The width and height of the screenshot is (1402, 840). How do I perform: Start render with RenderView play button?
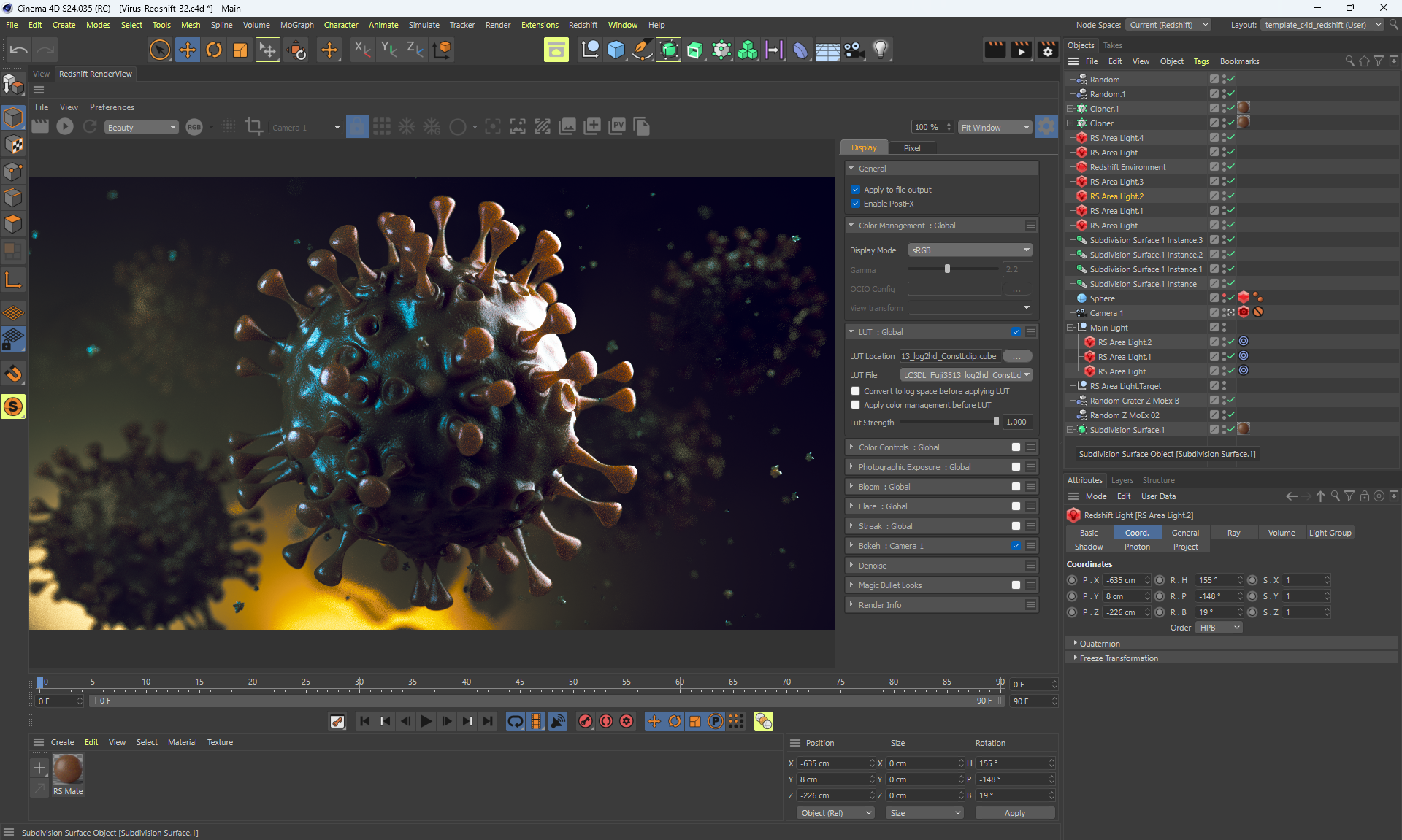coord(65,127)
